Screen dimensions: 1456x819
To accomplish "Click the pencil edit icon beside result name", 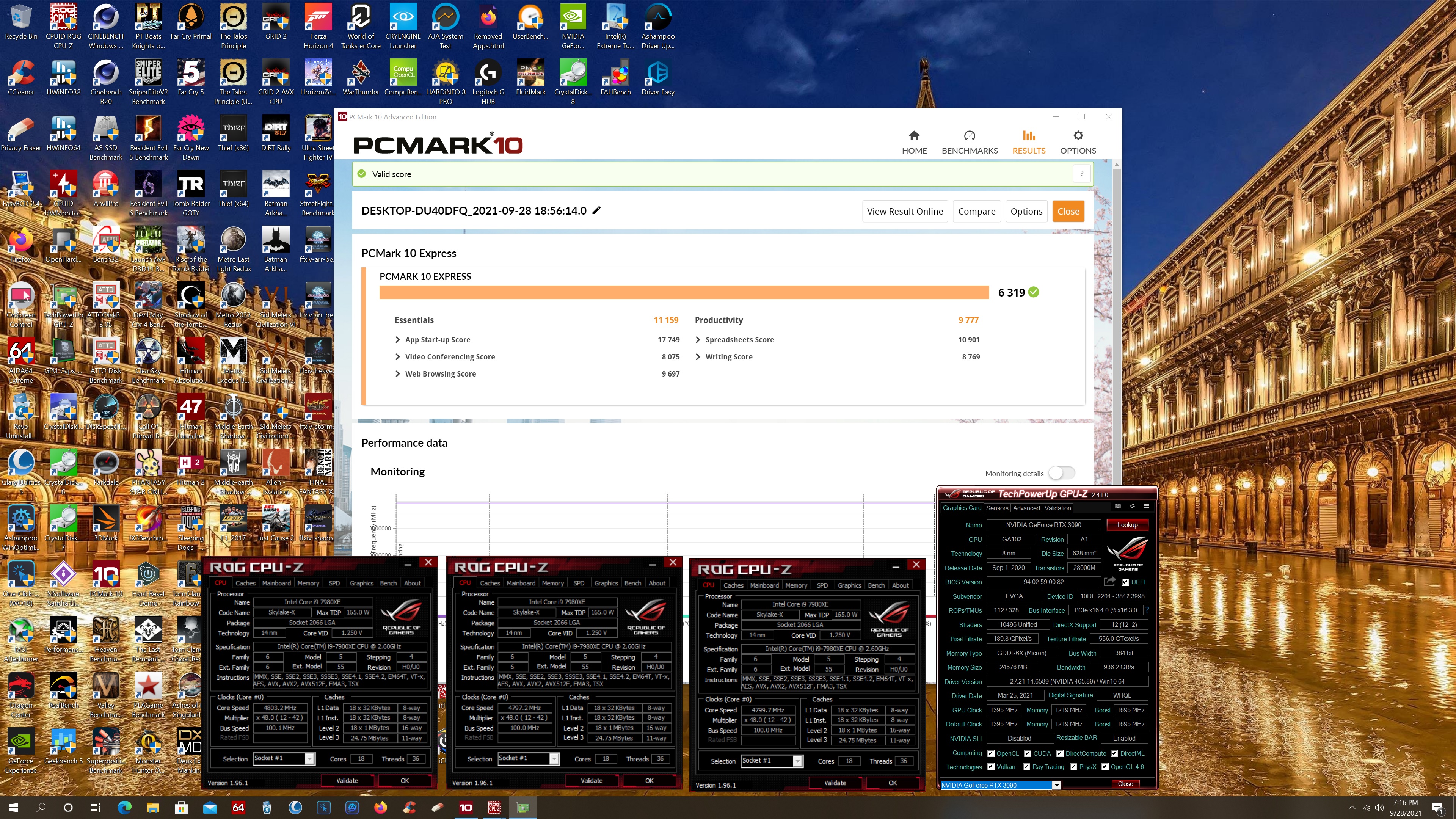I will [x=596, y=210].
